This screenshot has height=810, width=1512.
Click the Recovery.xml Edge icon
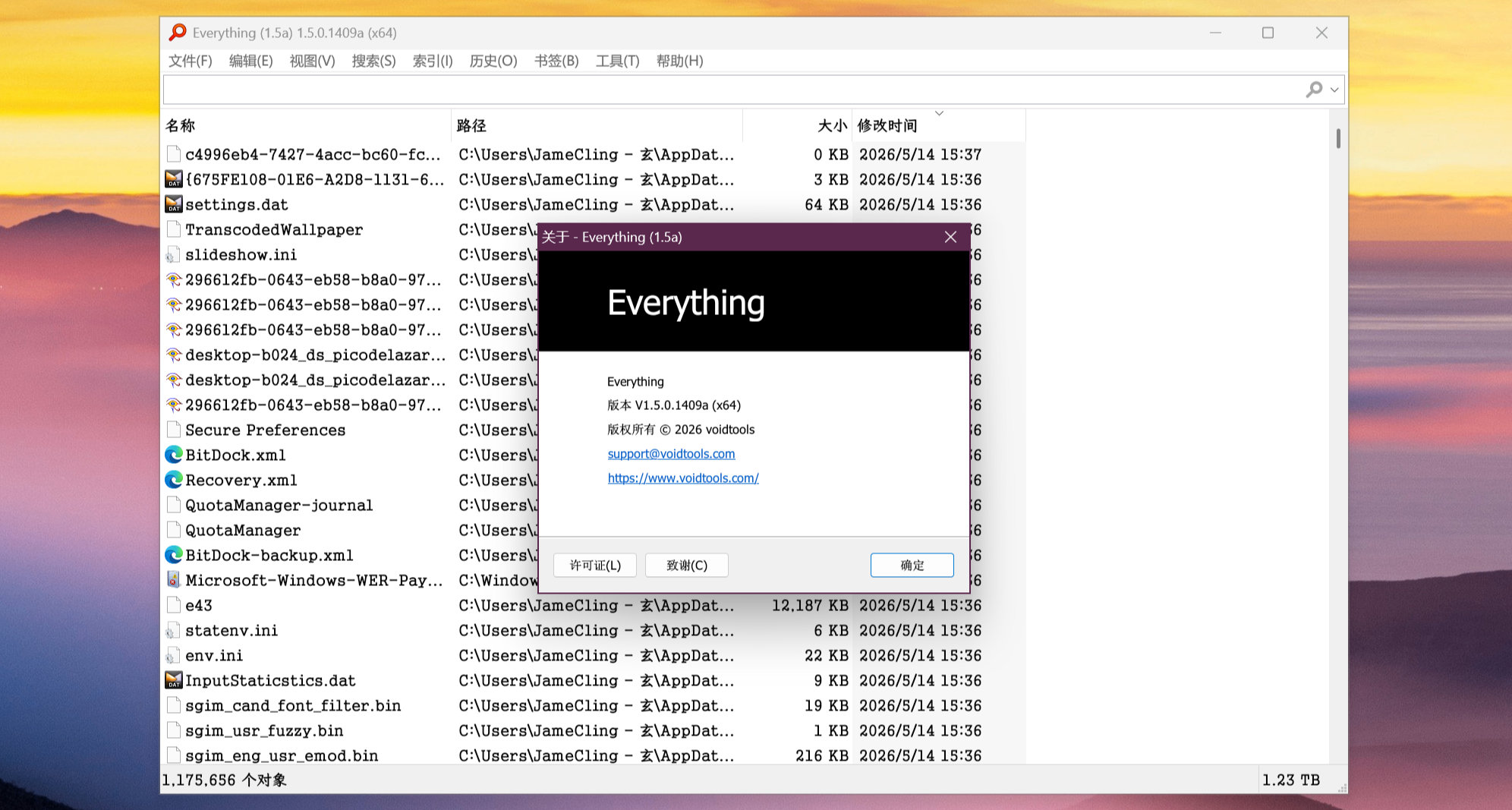[x=174, y=480]
